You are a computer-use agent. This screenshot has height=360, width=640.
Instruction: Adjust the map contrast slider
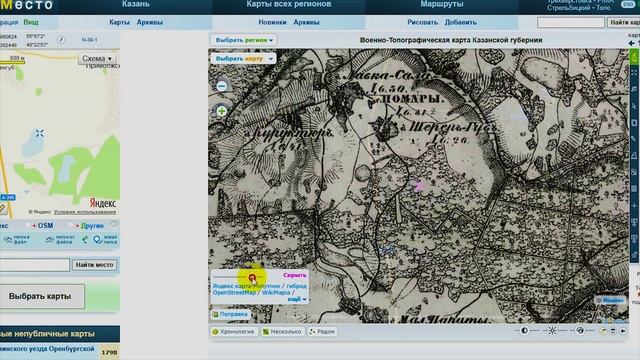[x=524, y=331]
